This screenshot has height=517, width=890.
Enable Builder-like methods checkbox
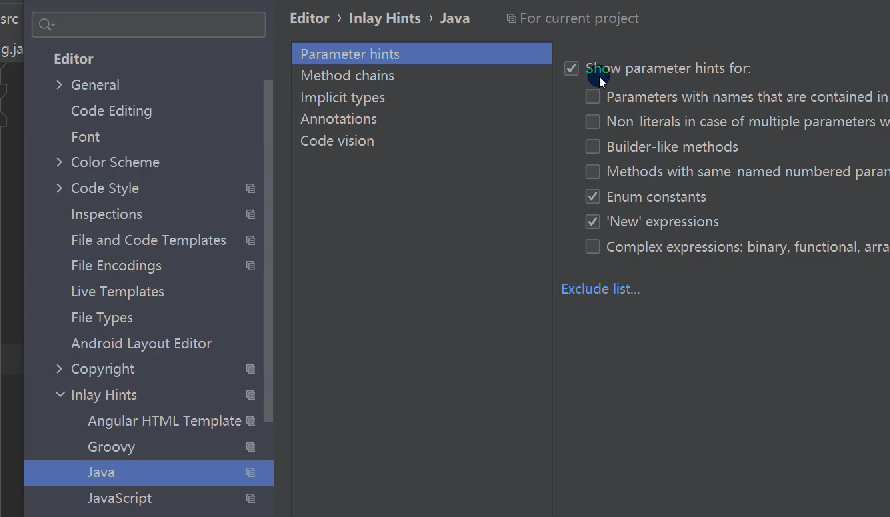(x=593, y=147)
